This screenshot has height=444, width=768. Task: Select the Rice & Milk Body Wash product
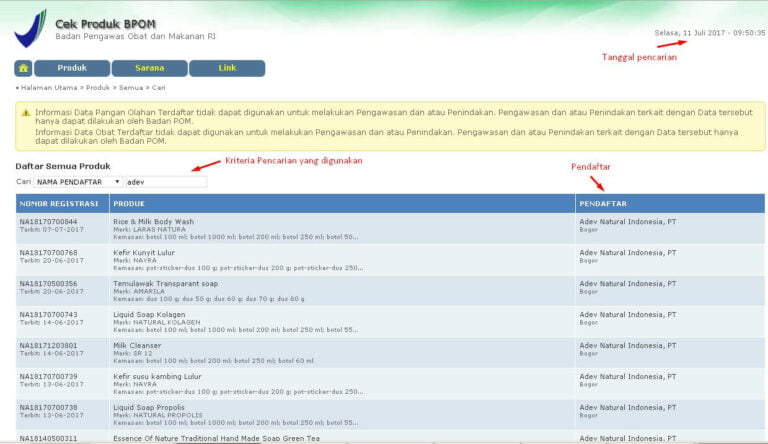click(x=153, y=221)
